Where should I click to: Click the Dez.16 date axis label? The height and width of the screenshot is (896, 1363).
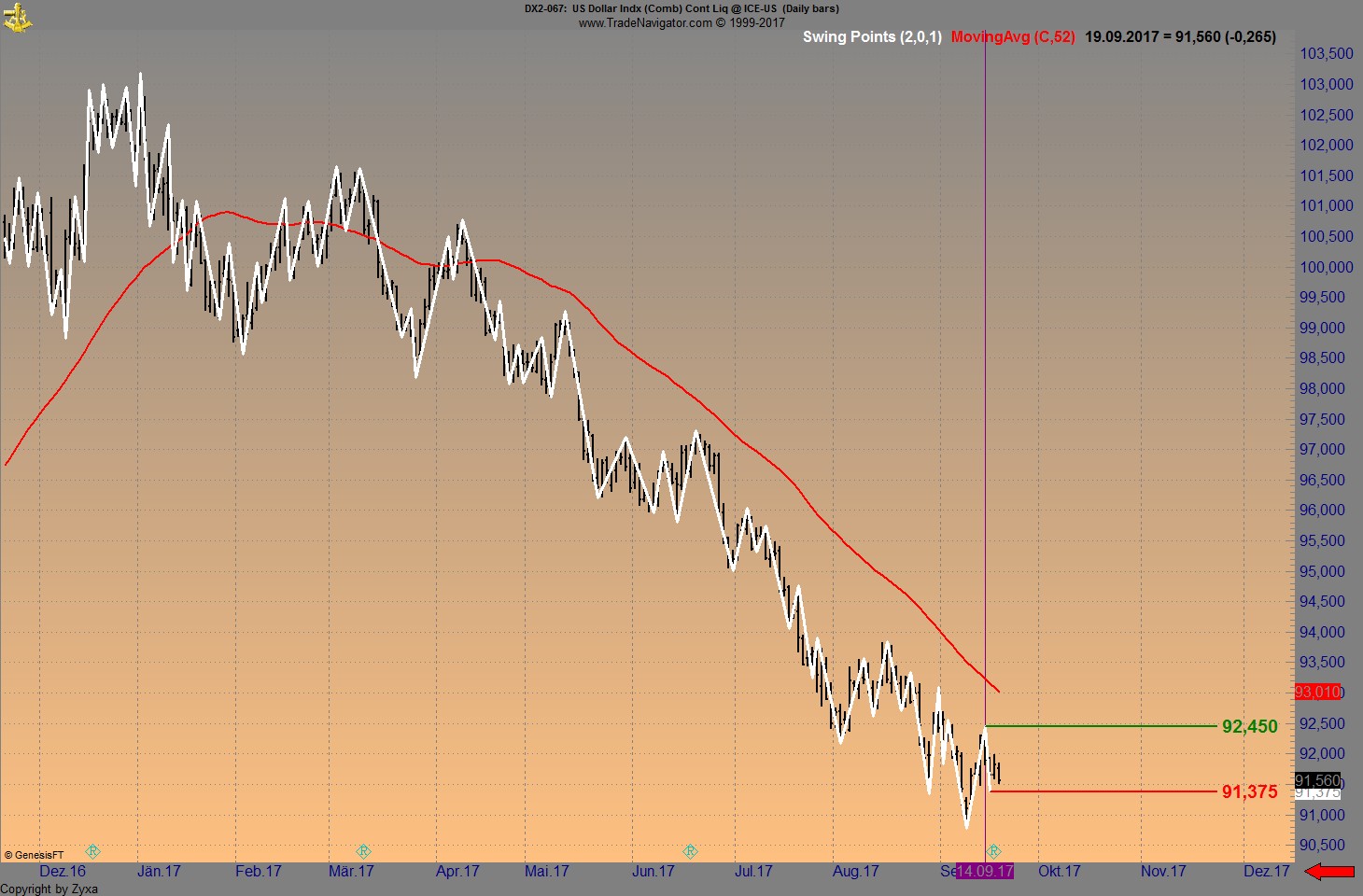63,871
